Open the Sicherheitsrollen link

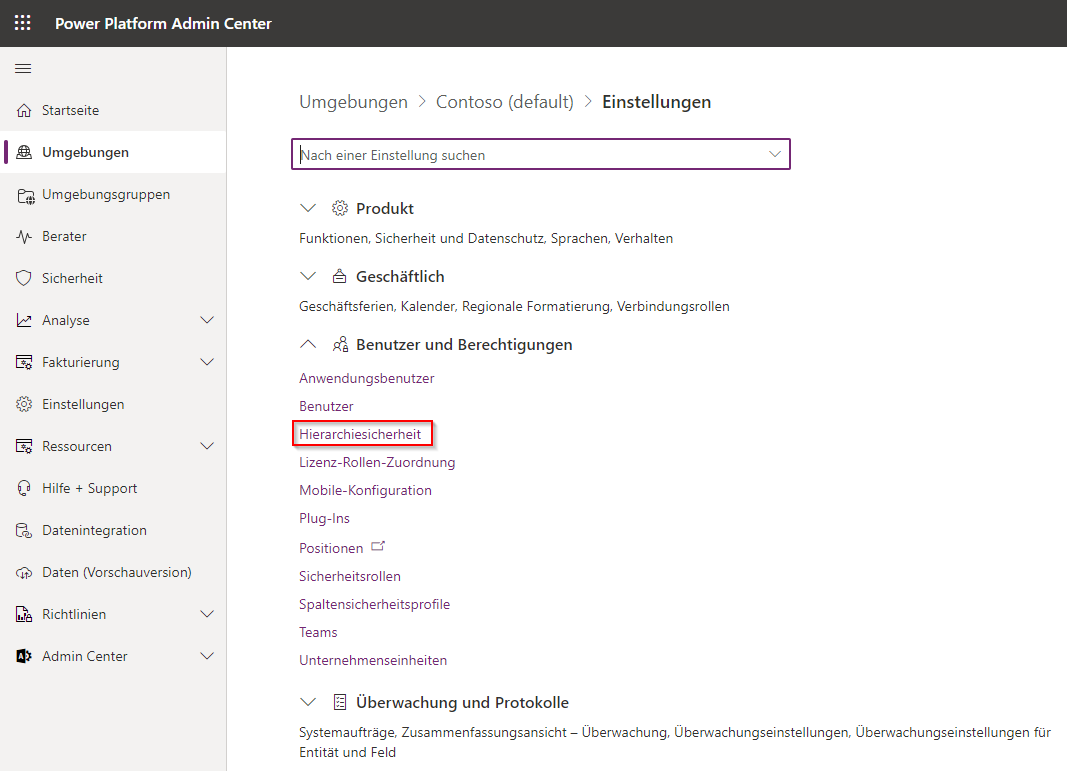point(349,576)
